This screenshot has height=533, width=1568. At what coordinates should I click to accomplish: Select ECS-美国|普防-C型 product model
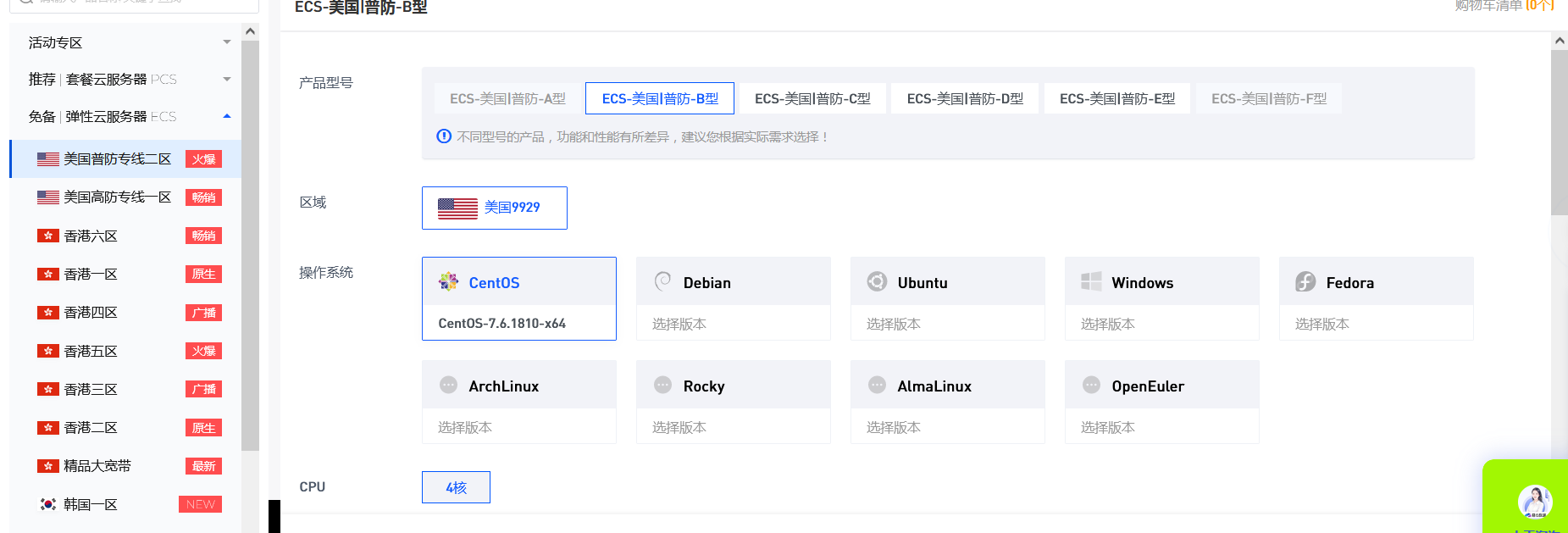pyautogui.click(x=812, y=98)
